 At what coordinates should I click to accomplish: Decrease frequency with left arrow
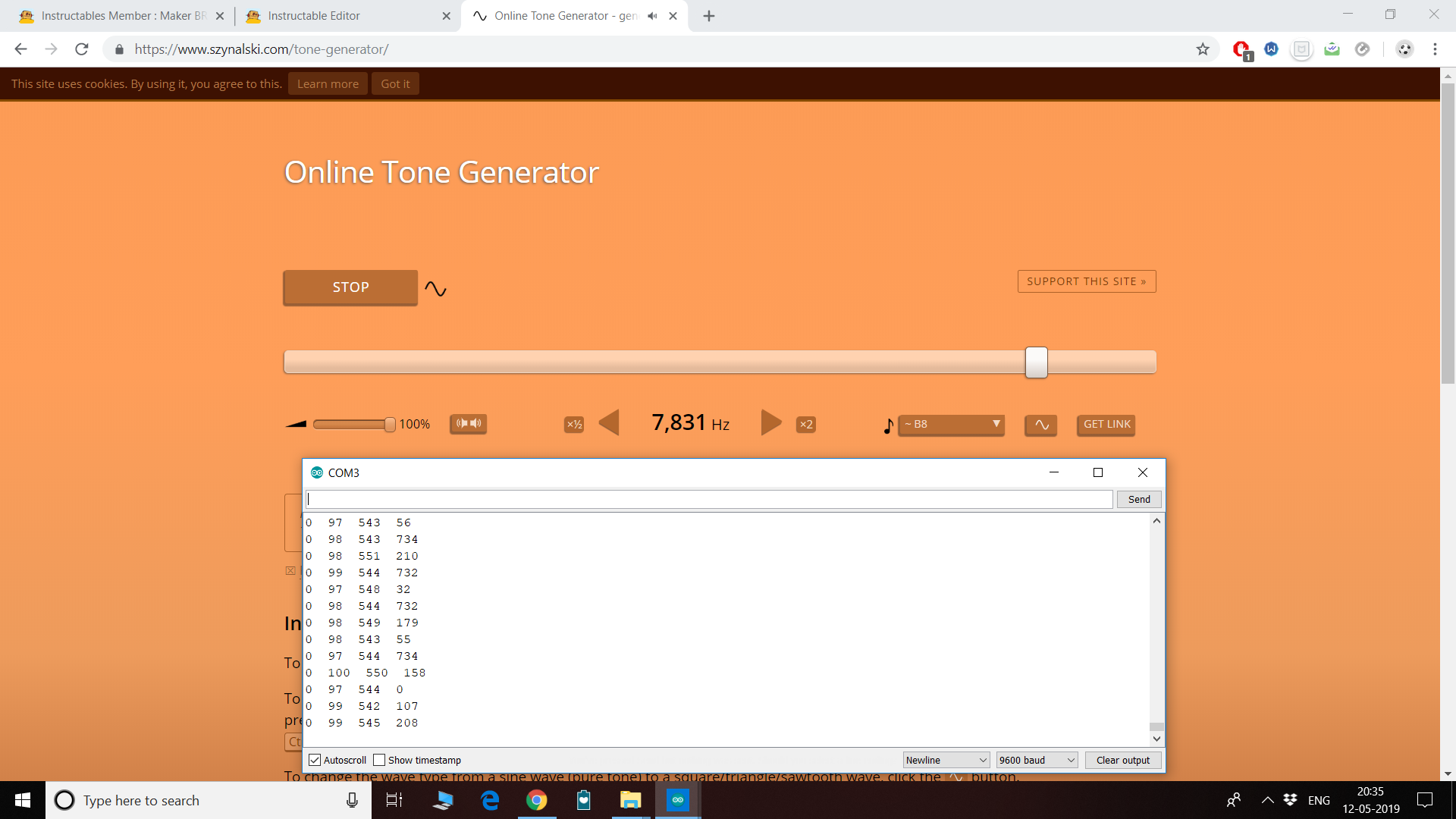click(x=609, y=422)
